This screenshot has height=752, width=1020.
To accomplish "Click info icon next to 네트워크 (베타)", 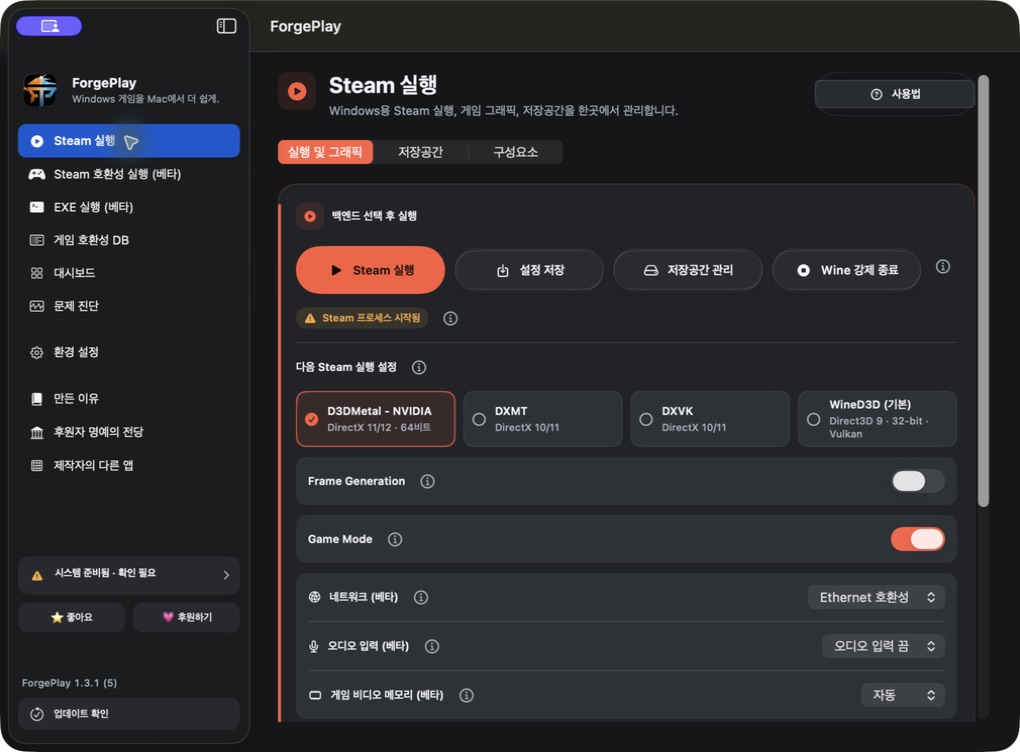I will point(421,597).
